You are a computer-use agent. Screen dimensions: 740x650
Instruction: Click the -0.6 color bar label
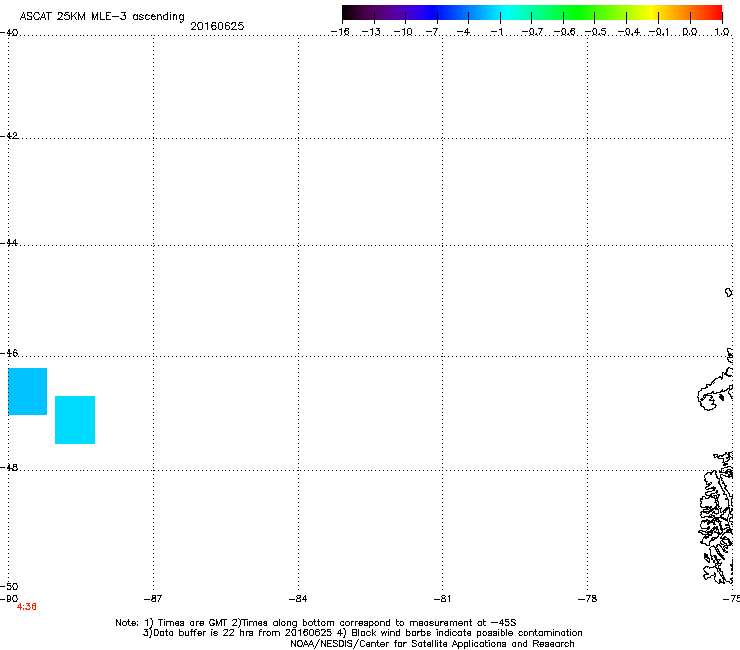(564, 32)
